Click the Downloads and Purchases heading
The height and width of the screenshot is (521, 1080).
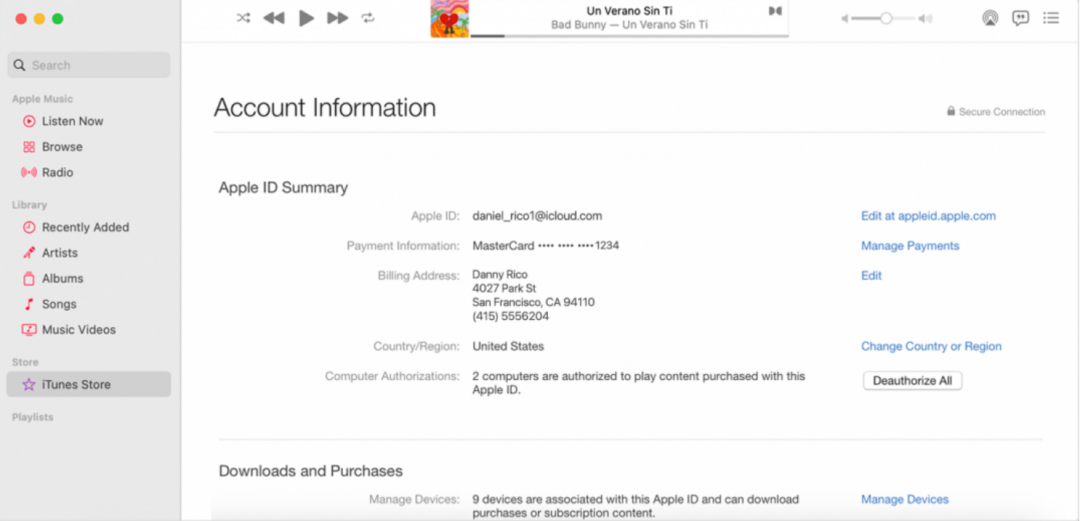coord(311,471)
